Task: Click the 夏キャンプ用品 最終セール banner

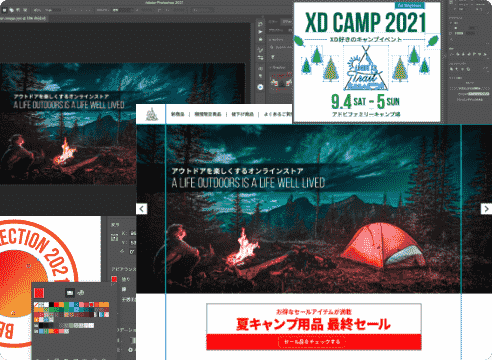Action: pos(313,324)
